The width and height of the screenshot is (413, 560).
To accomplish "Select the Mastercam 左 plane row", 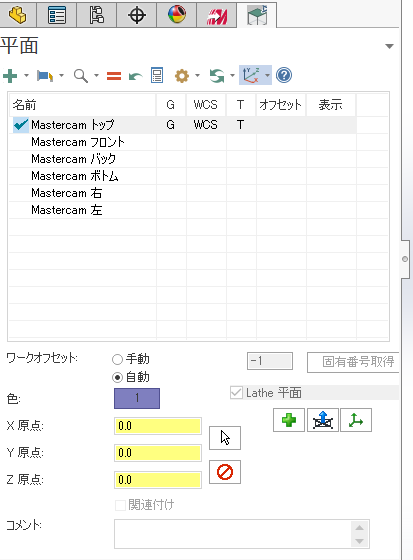I will 183,210.
